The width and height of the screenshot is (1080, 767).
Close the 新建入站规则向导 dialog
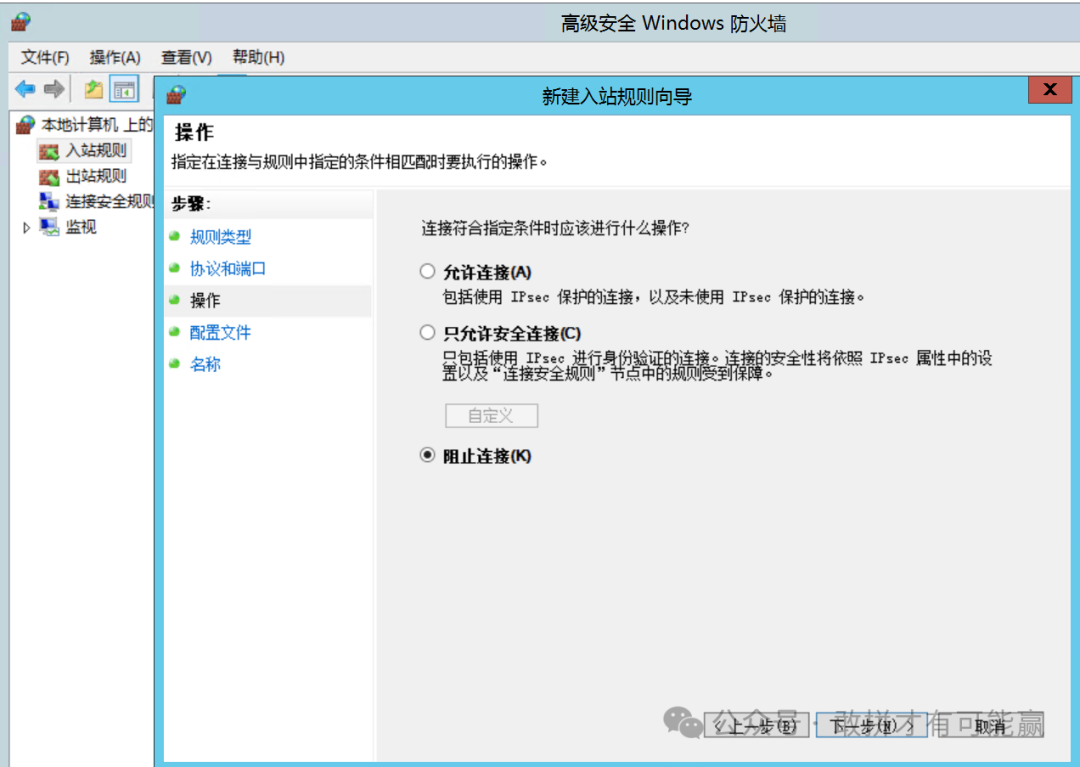point(1050,90)
